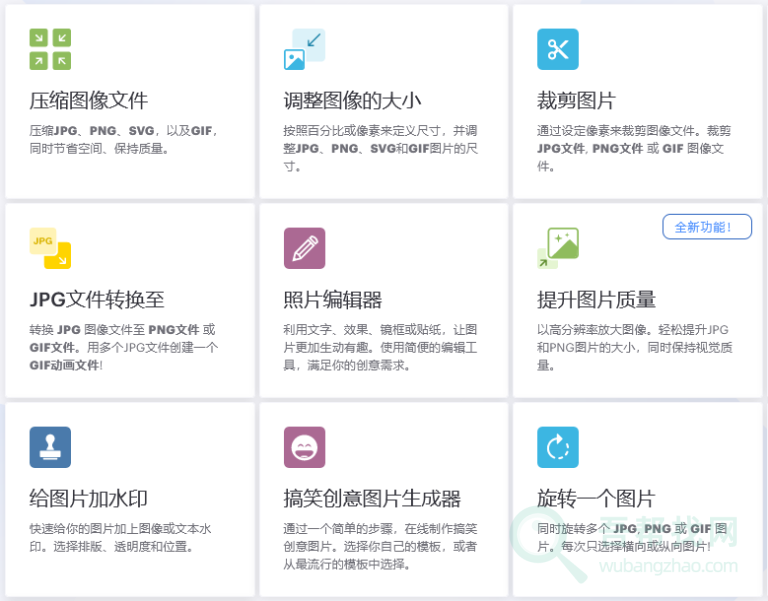
Task: Click the laughing face meme generator icon
Action: pos(304,447)
